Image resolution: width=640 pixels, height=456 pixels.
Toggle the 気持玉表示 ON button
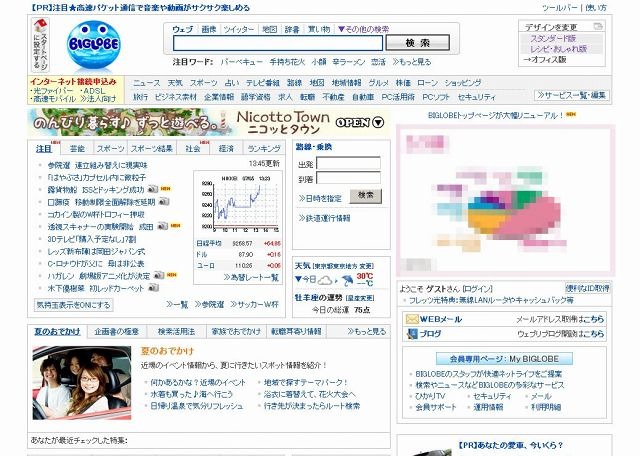73,305
